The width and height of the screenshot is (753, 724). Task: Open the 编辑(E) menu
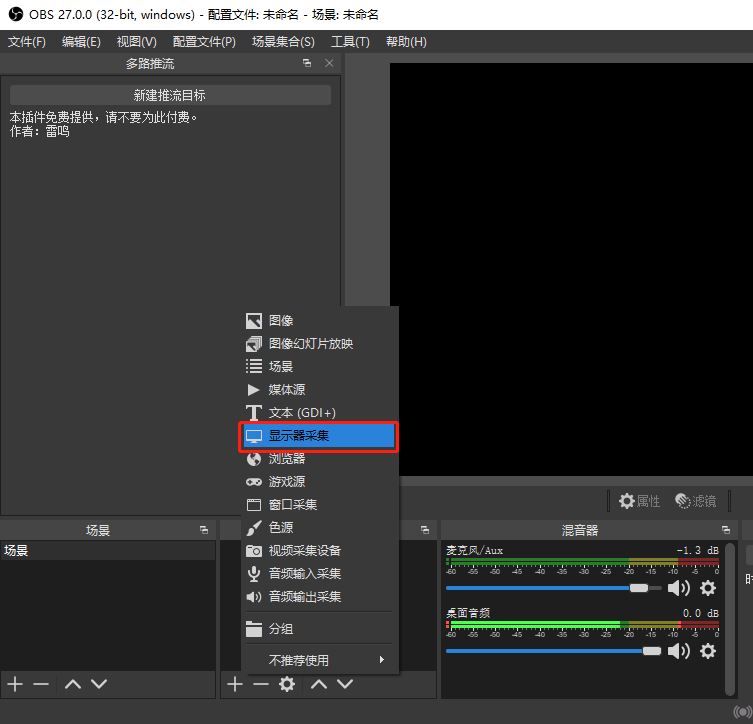coord(81,42)
